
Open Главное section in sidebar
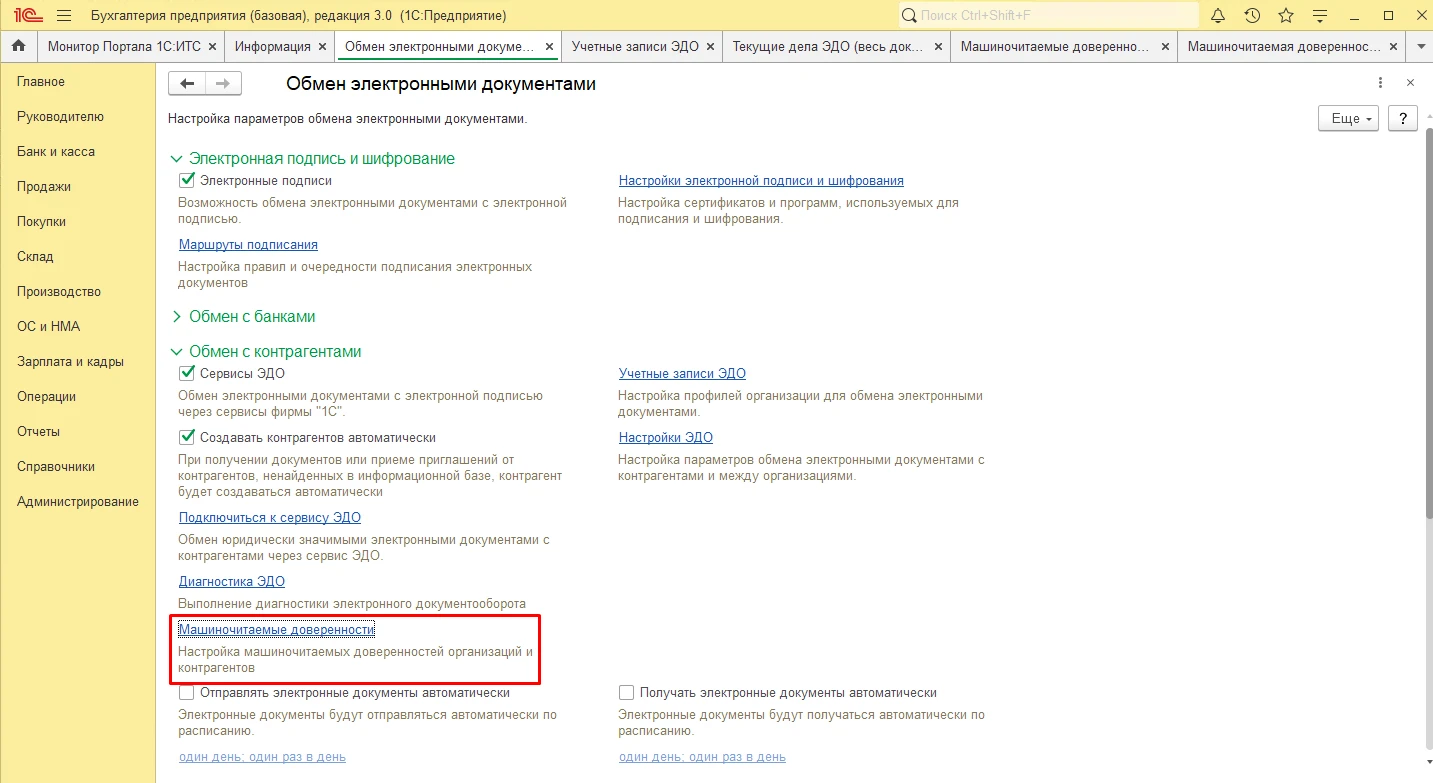point(41,82)
